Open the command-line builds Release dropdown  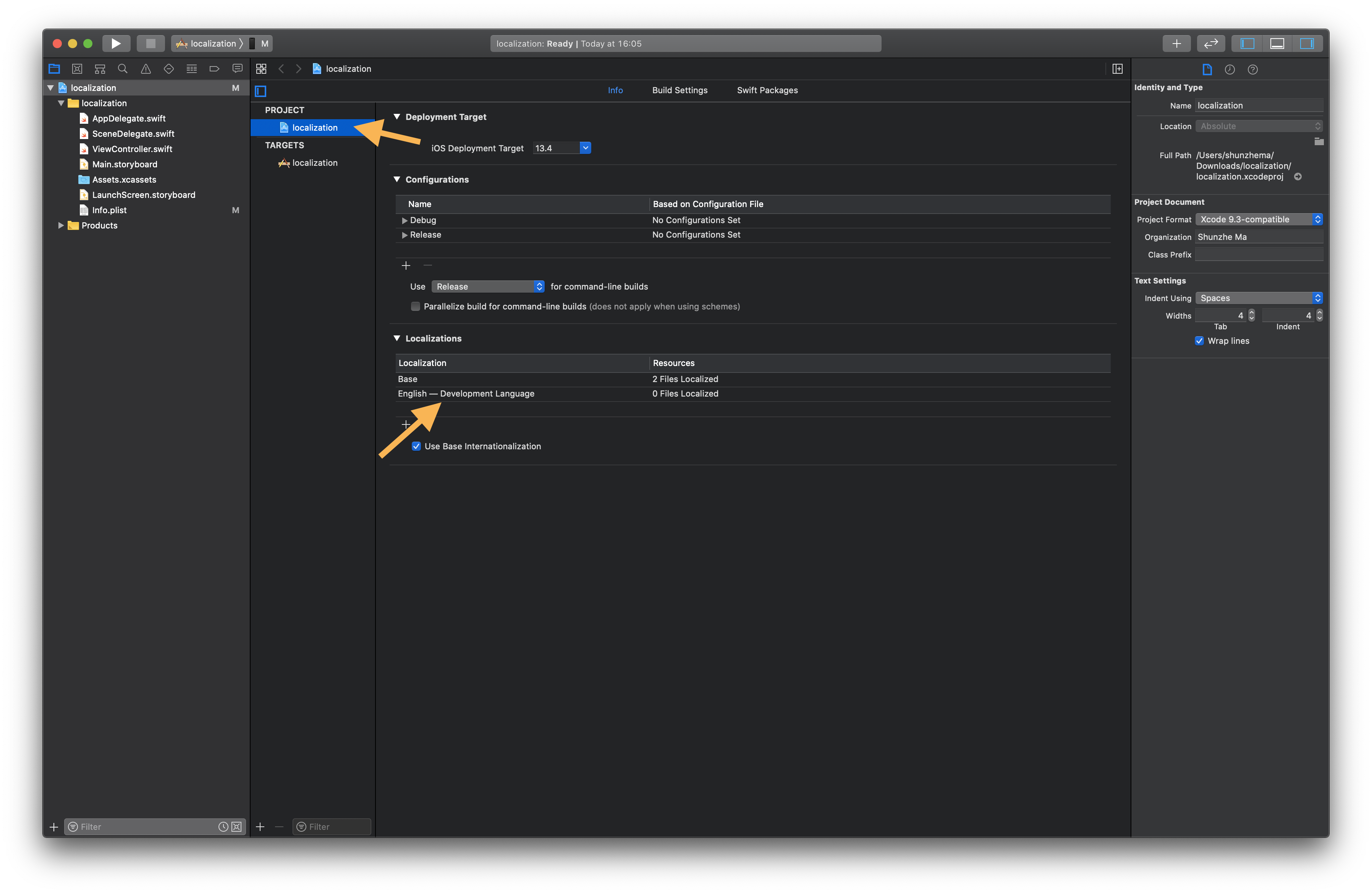[488, 287]
